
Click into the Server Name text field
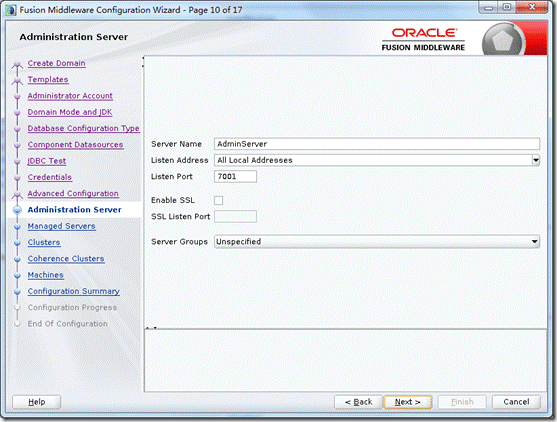377,144
